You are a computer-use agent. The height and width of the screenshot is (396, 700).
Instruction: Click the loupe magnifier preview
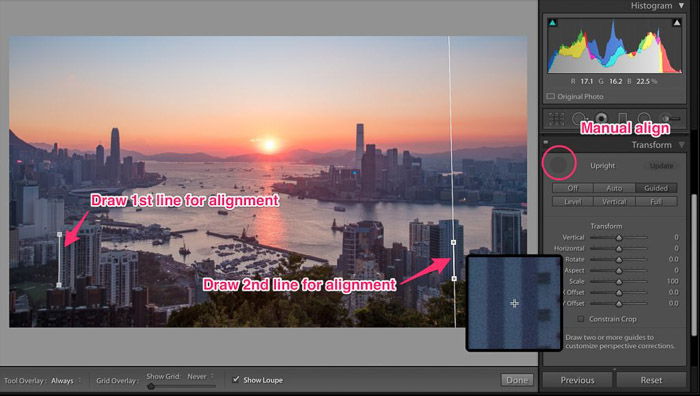tap(514, 303)
